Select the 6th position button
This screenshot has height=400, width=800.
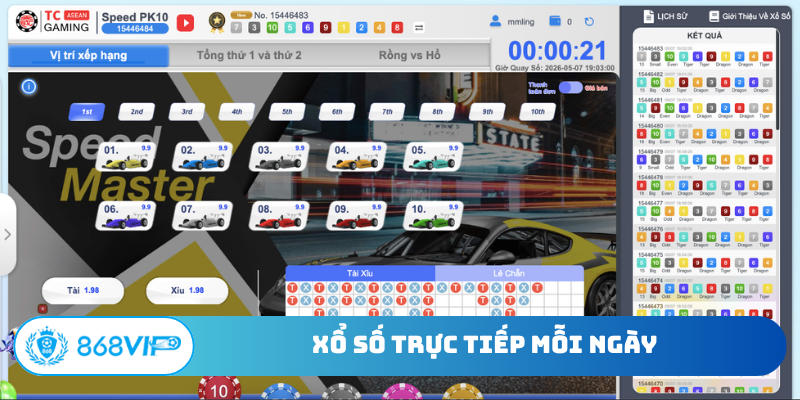pyautogui.click(x=337, y=112)
